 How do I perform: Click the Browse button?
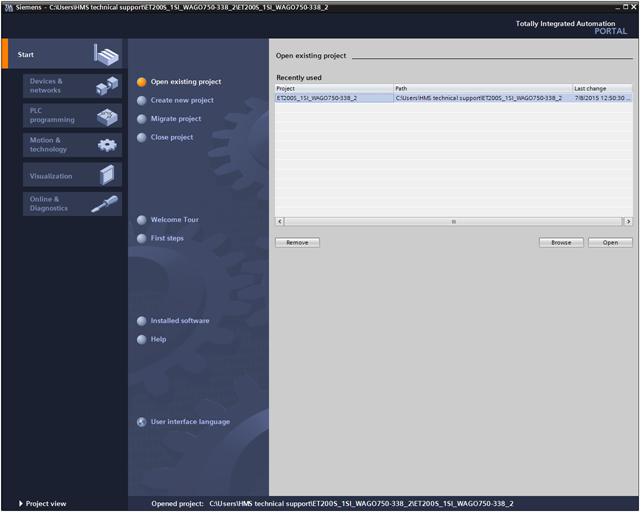[561, 243]
